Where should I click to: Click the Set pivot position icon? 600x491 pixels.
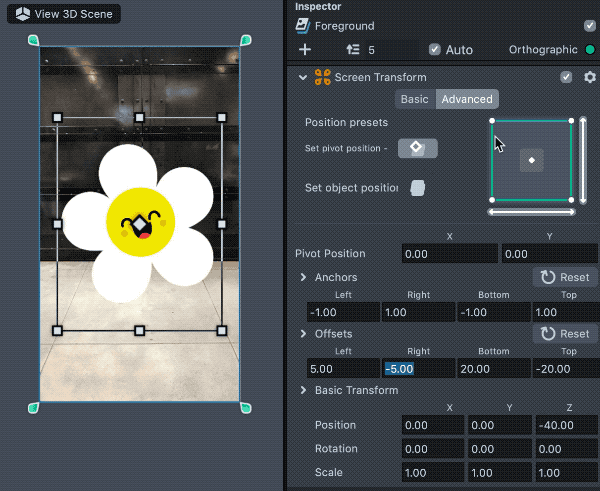(x=417, y=148)
